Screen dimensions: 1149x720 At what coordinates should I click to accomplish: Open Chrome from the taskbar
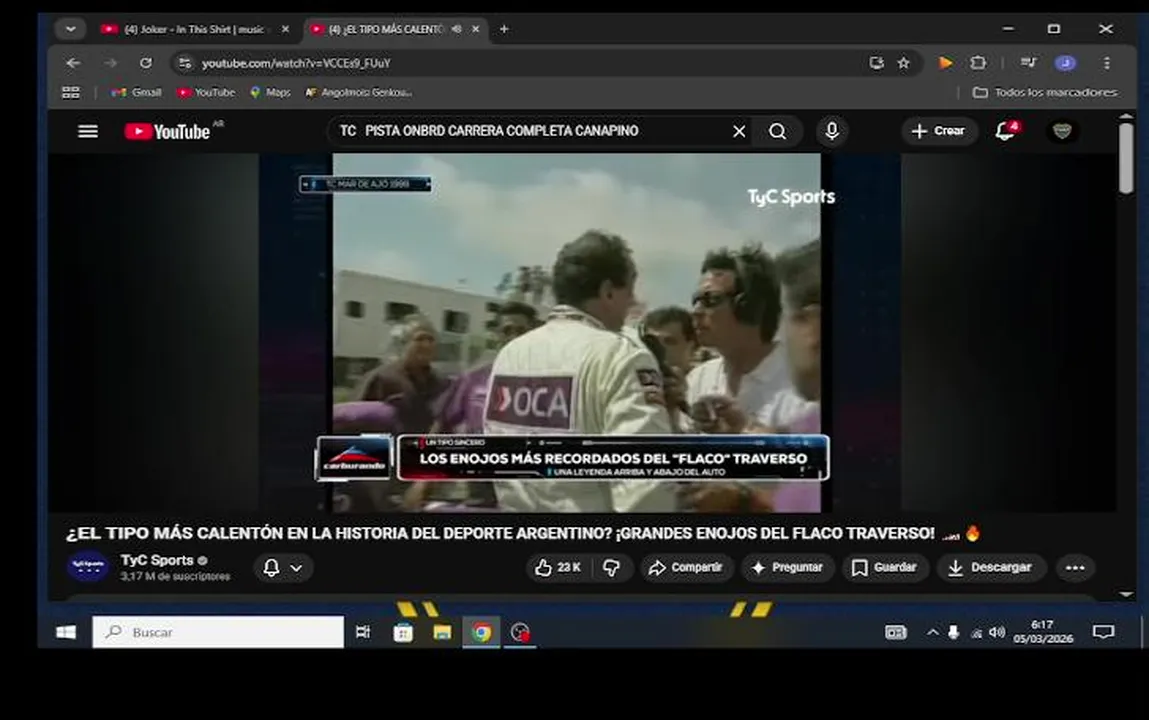point(481,632)
